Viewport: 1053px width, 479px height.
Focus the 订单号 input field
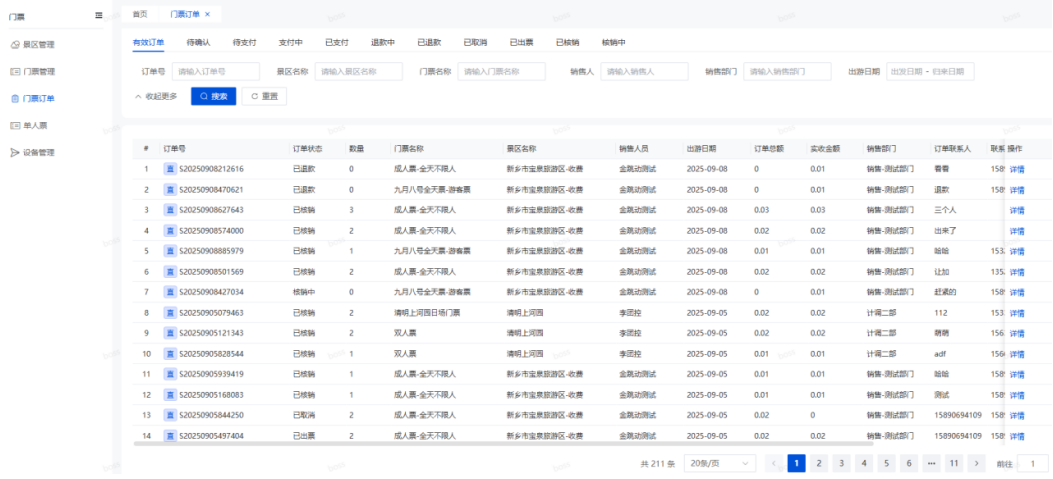click(215, 71)
